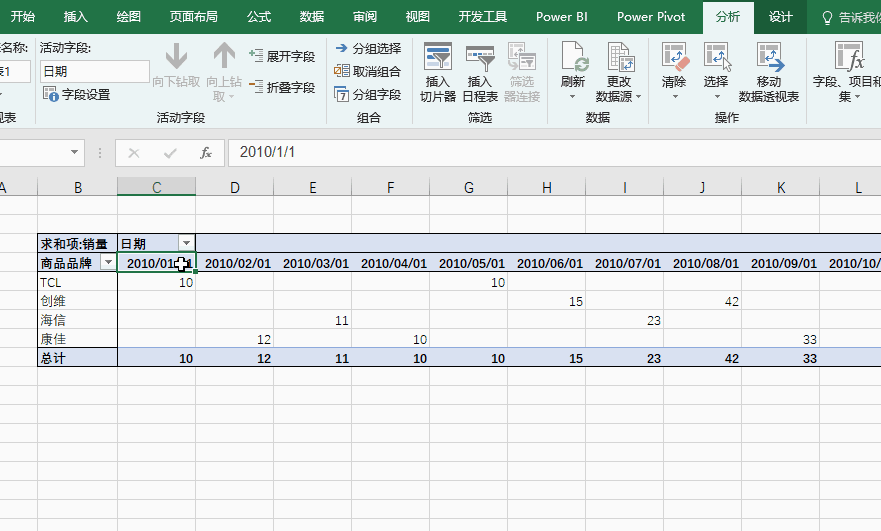This screenshot has height=531, width=881.
Task: Select the TCL row label
Action: 78,282
